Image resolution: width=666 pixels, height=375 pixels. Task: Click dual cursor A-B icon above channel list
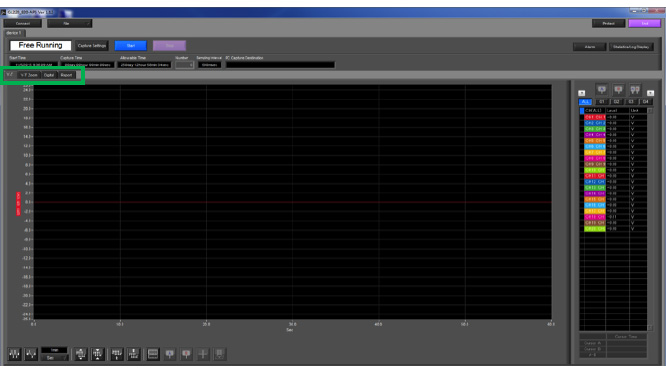tap(635, 90)
